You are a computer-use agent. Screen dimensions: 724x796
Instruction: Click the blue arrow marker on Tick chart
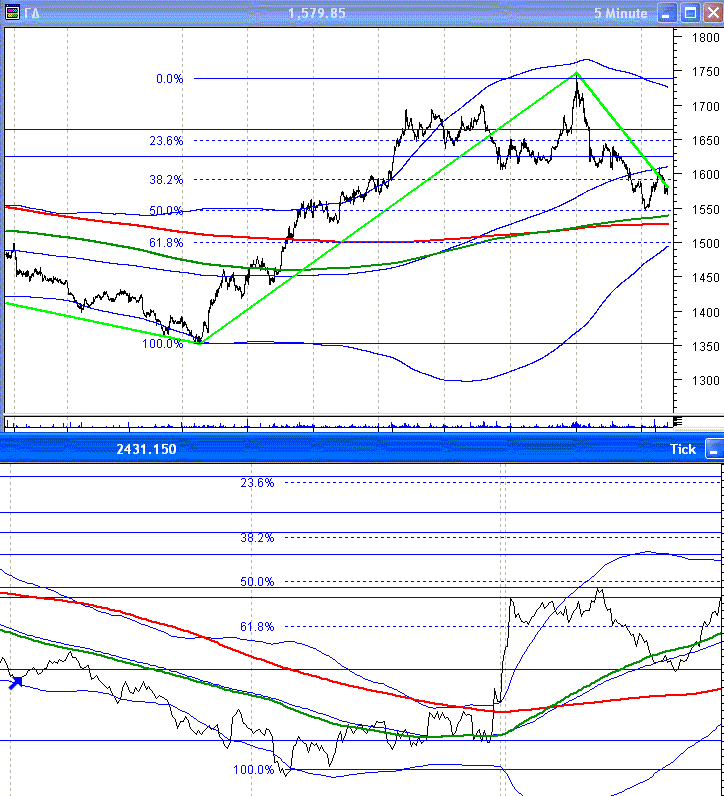pyautogui.click(x=14, y=682)
